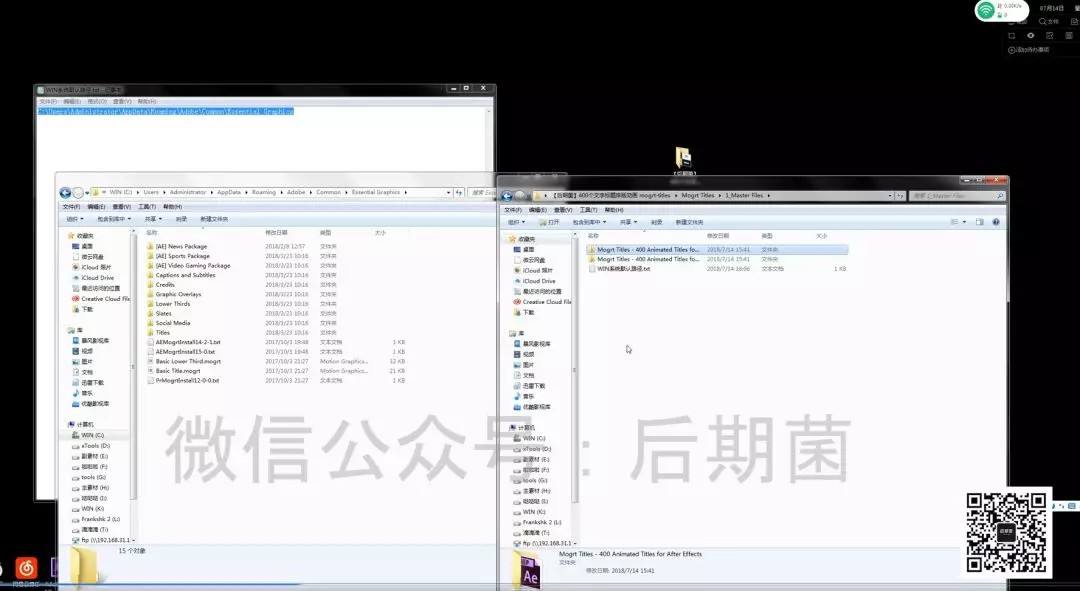Open the 文件(F) menu in Notepad window
This screenshot has height=591, width=1080.
coord(47,101)
